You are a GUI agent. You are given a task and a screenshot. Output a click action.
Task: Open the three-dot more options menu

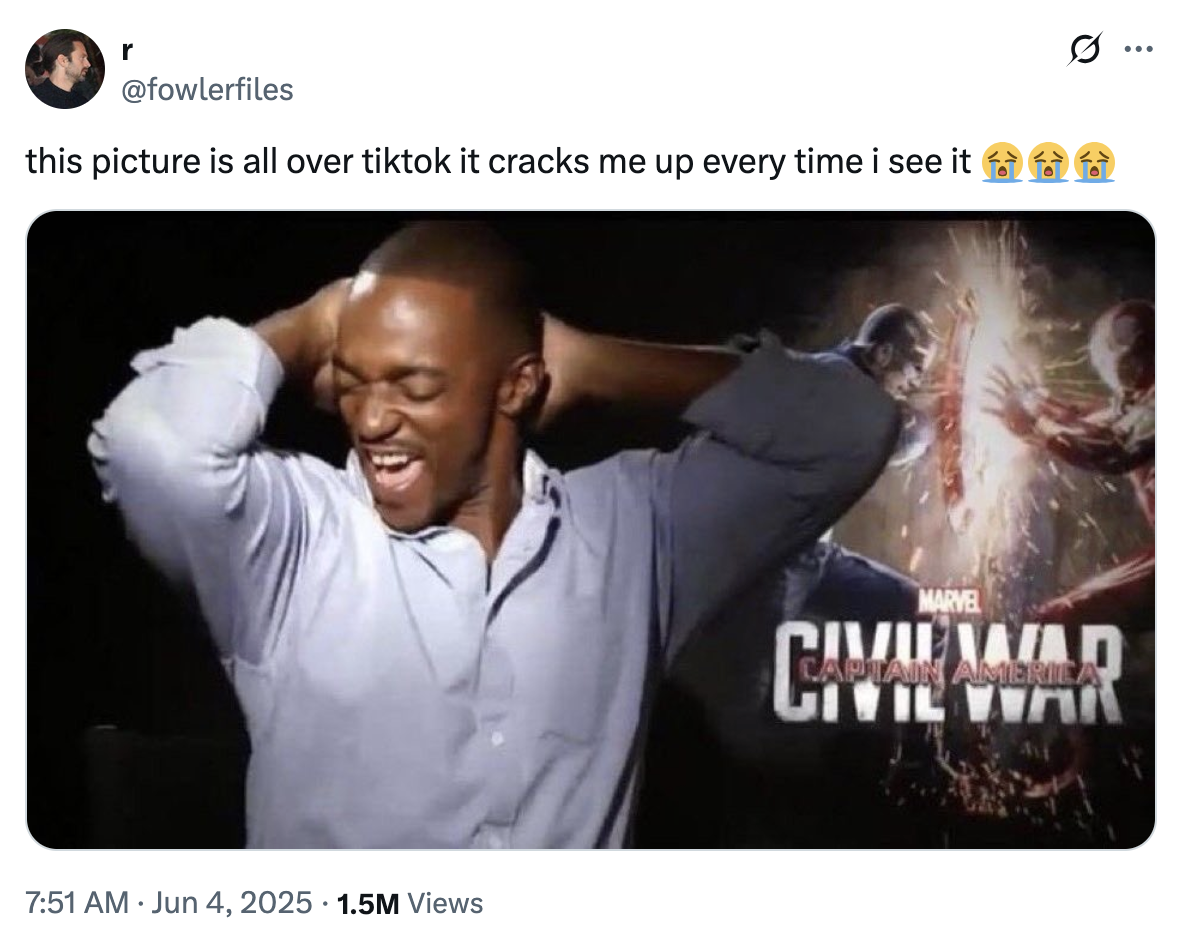[1138, 47]
